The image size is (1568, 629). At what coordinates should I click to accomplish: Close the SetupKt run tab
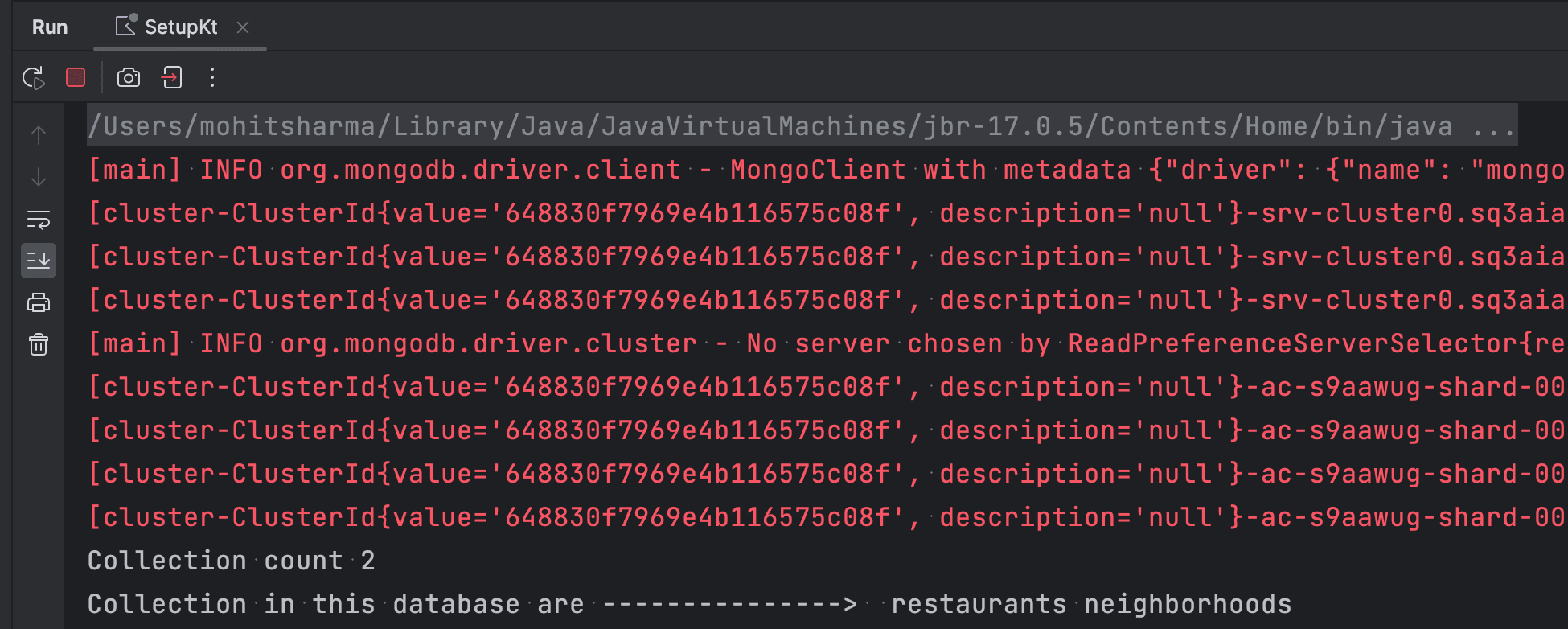click(x=243, y=27)
